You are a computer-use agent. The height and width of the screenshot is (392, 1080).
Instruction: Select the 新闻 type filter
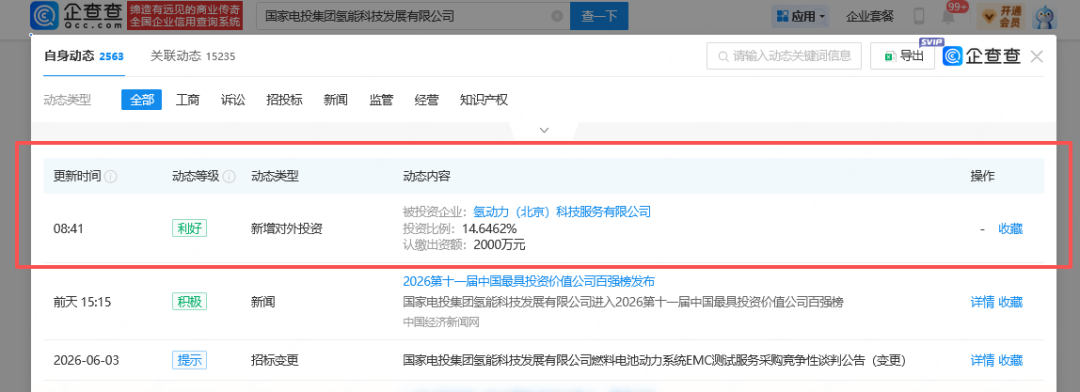click(x=335, y=100)
